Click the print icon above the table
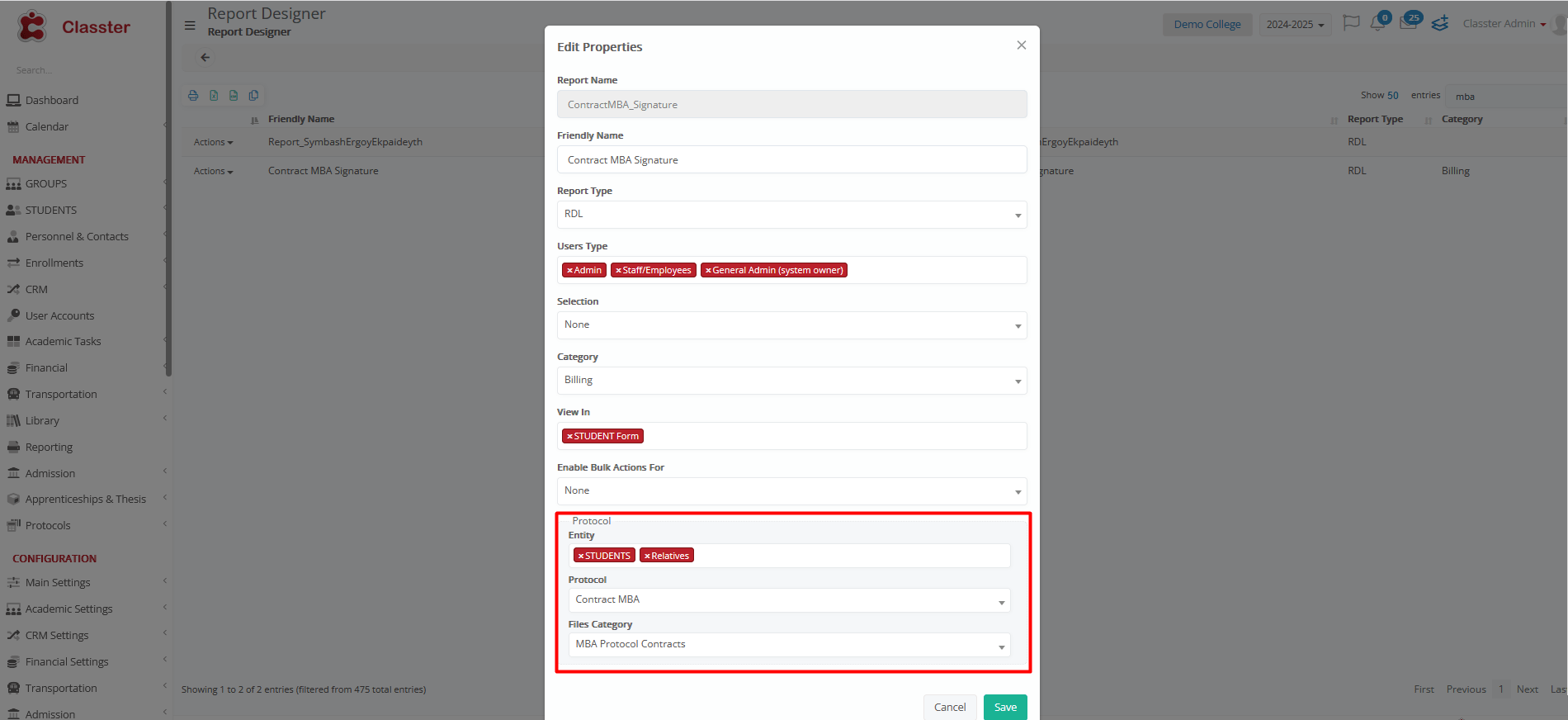This screenshot has width=1568, height=720. [x=193, y=96]
